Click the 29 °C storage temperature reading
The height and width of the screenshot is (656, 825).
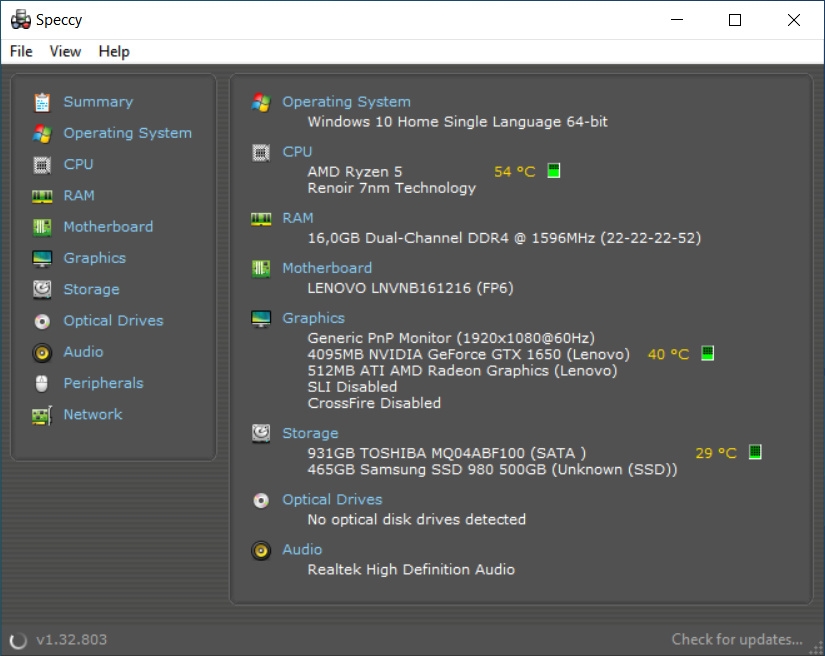(x=716, y=453)
